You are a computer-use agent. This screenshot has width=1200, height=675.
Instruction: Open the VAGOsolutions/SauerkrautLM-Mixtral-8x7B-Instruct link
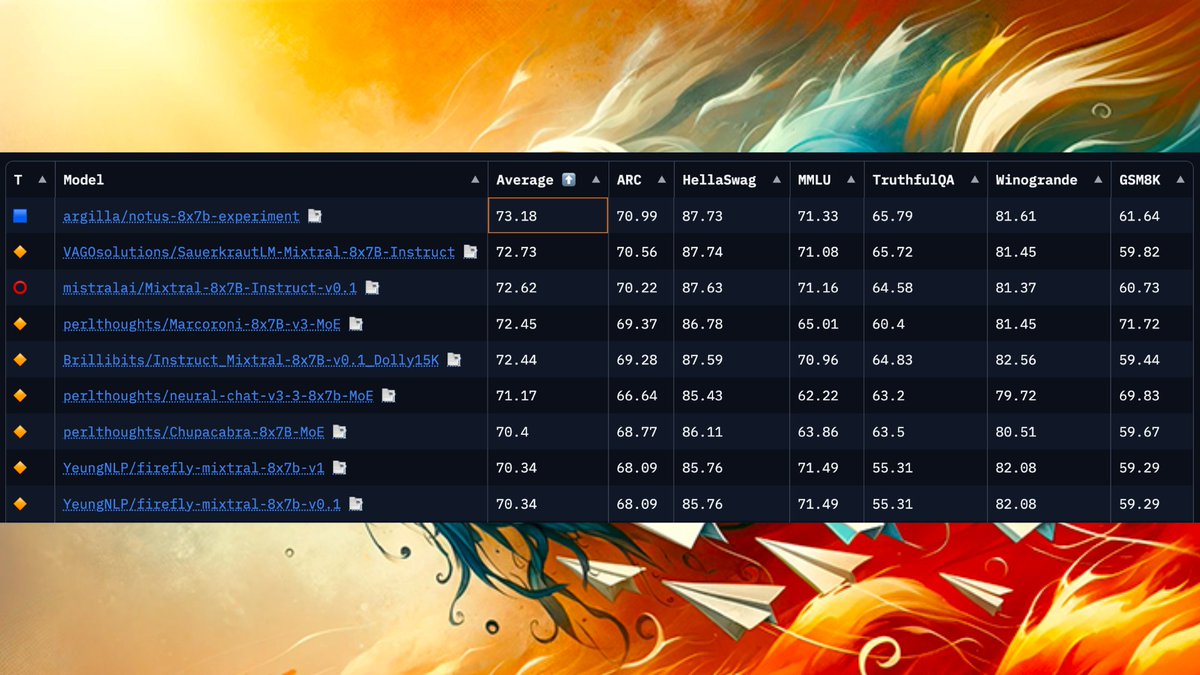pyautogui.click(x=259, y=252)
